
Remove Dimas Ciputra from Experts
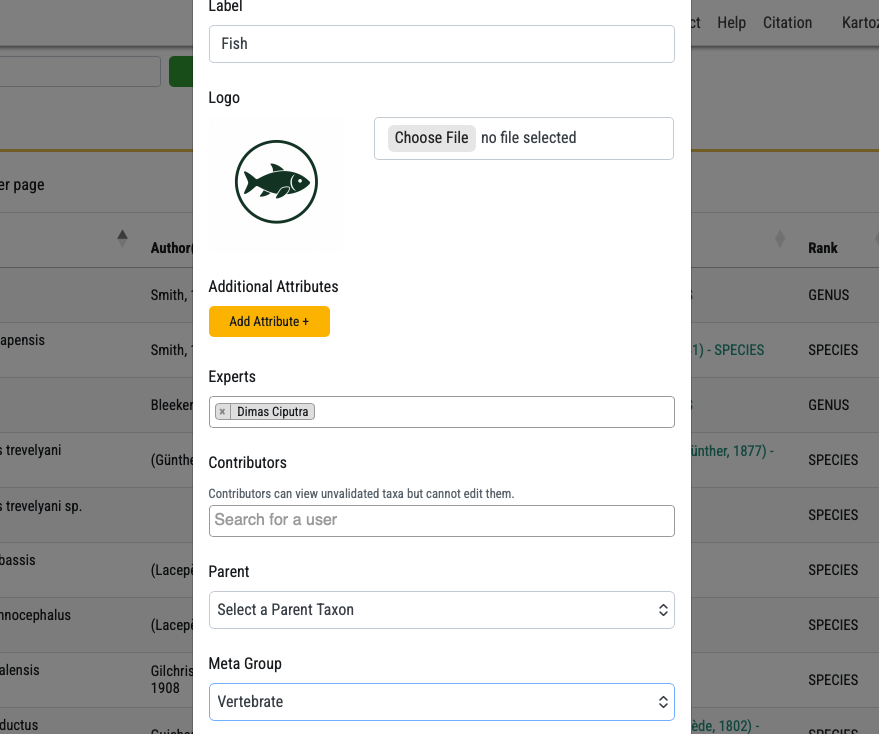click(223, 412)
